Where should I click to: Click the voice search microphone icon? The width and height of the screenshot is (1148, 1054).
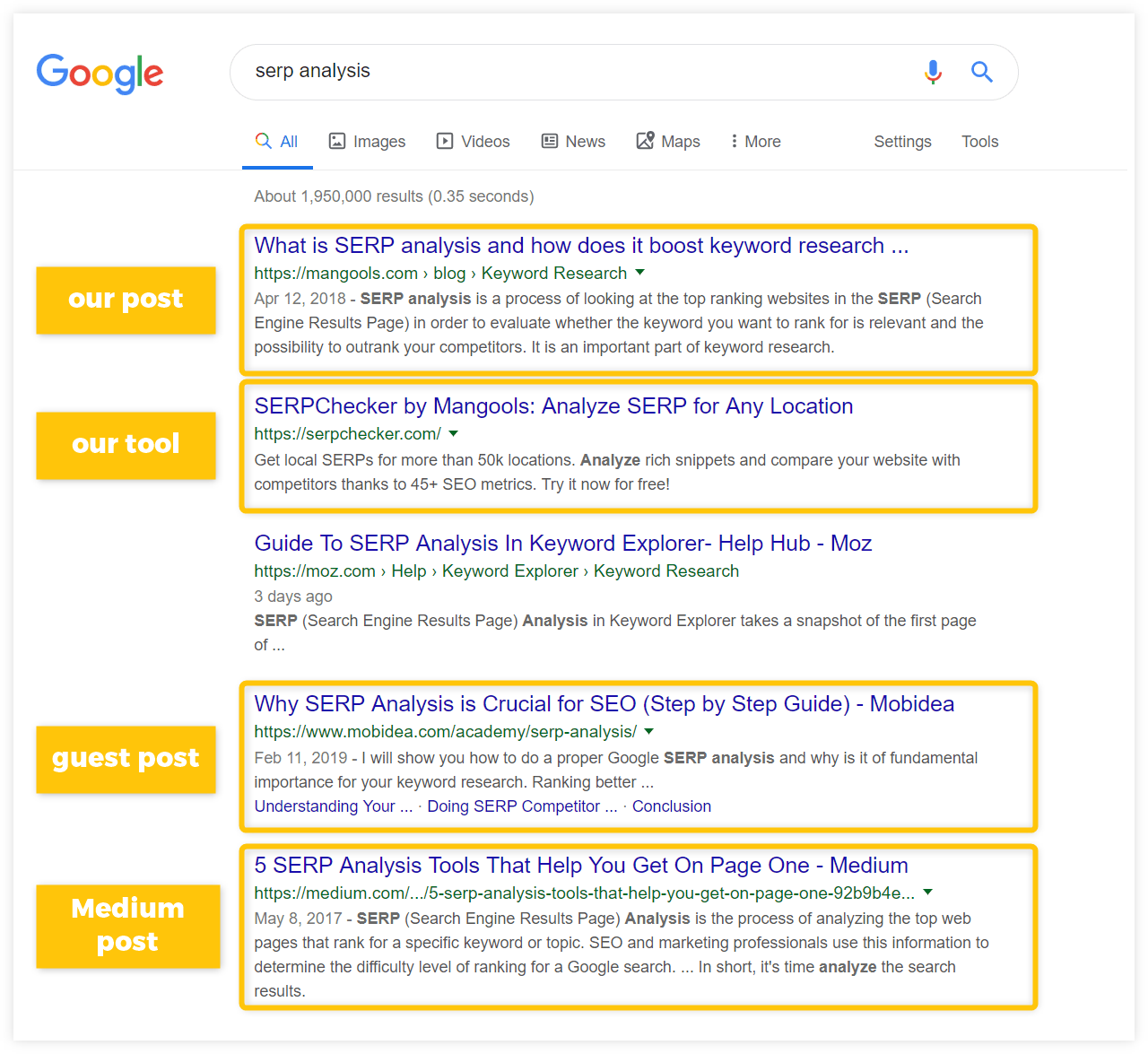coord(933,72)
